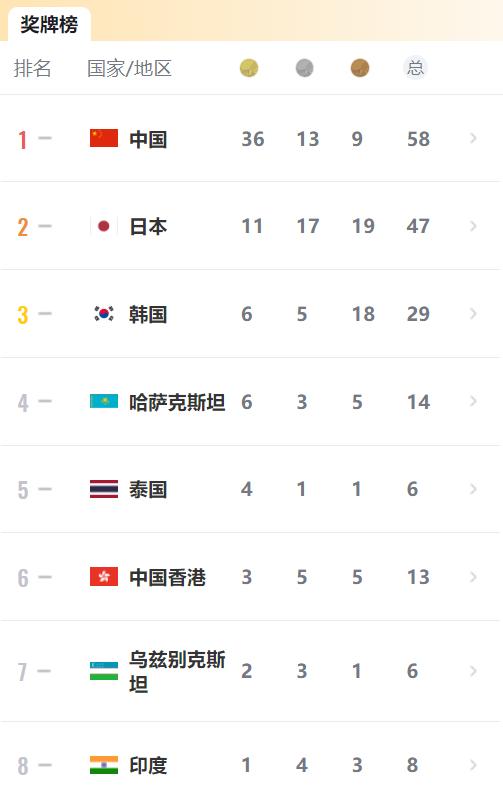Viewport: 503px width, 803px height.
Task: Click the India flag icon
Action: tap(104, 765)
